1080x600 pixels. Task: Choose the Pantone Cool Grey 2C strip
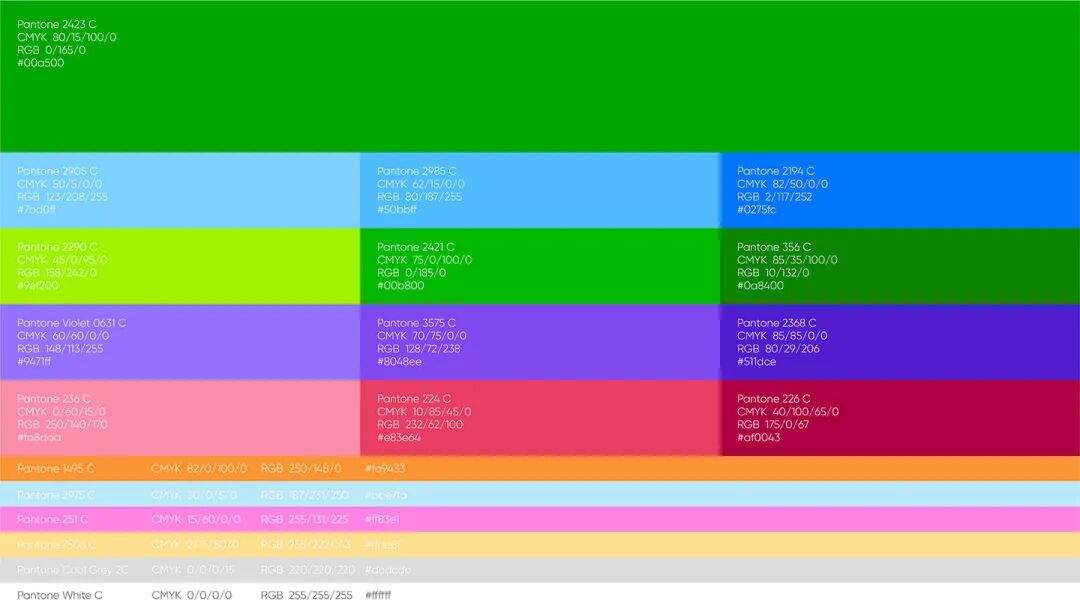tap(540, 570)
